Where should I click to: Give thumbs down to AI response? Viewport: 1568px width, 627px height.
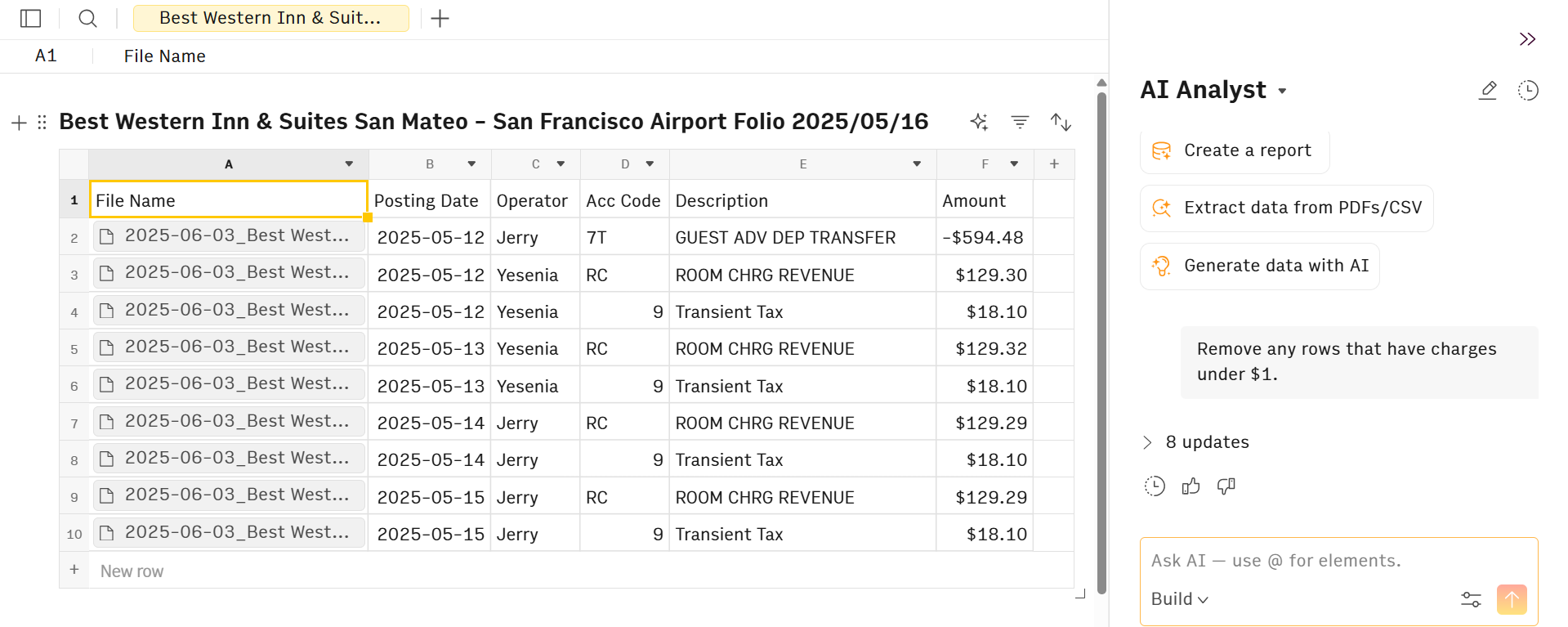click(x=1226, y=486)
